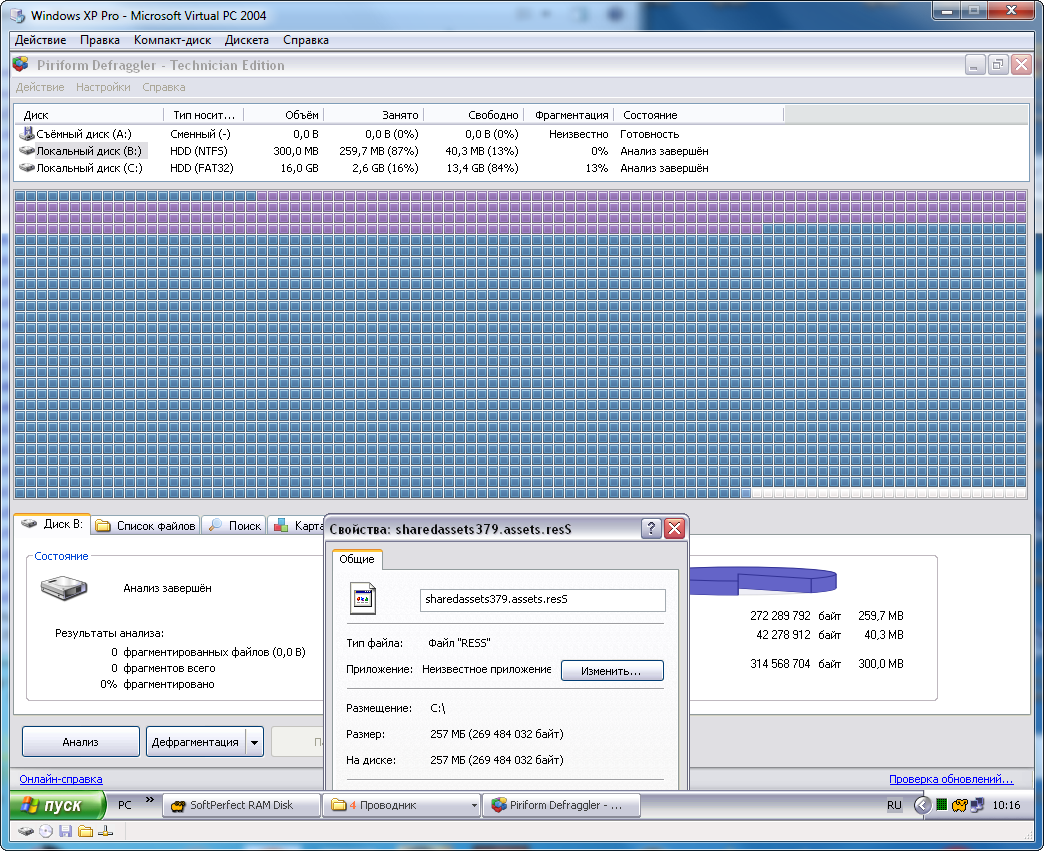The height and width of the screenshot is (851, 1044).
Task: Open the Компакт-диск menu
Action: click(x=172, y=40)
